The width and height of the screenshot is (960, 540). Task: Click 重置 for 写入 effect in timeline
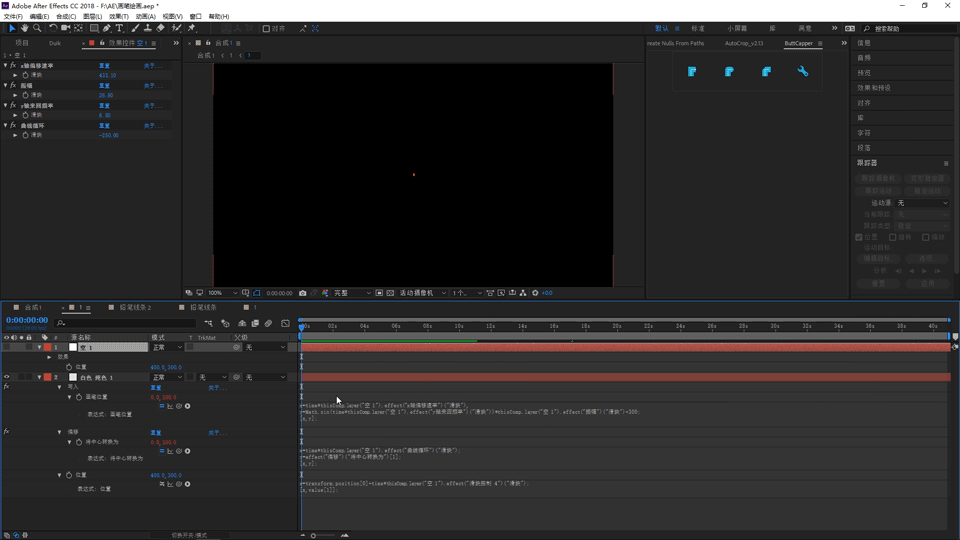coord(156,388)
